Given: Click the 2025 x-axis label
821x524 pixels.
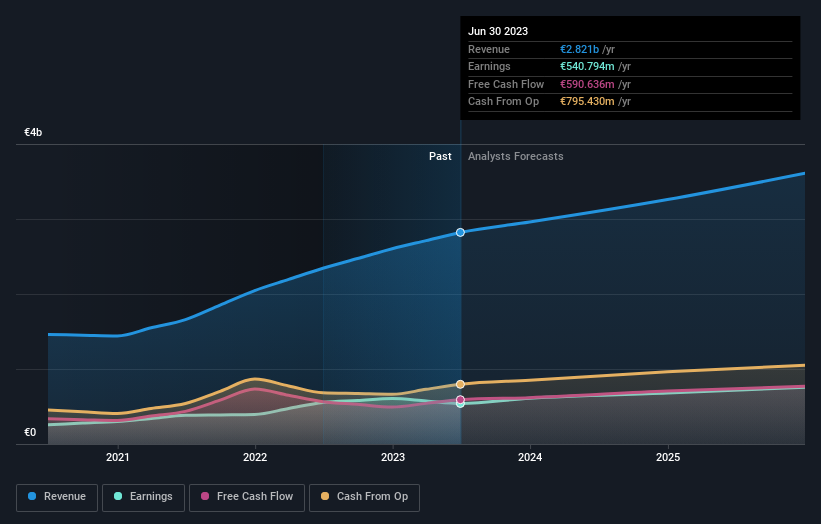Looking at the screenshot, I should (x=668, y=457).
